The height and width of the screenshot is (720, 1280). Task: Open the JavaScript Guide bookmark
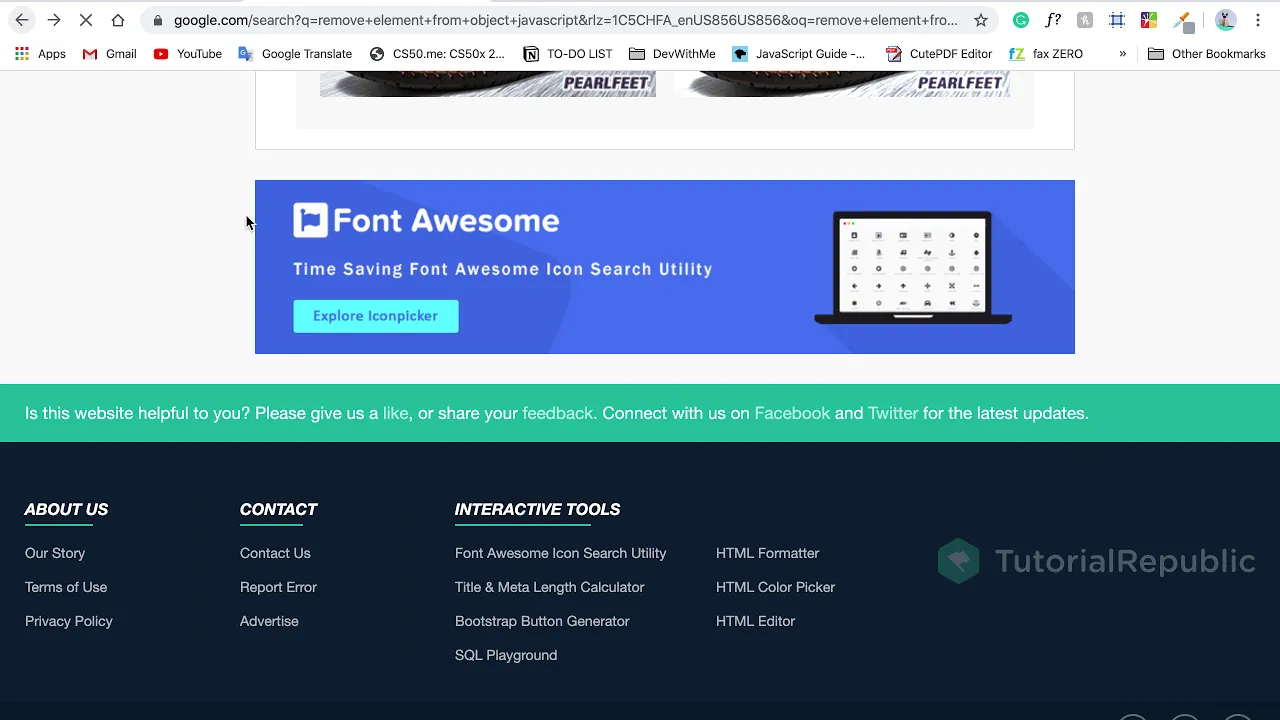pyautogui.click(x=798, y=54)
